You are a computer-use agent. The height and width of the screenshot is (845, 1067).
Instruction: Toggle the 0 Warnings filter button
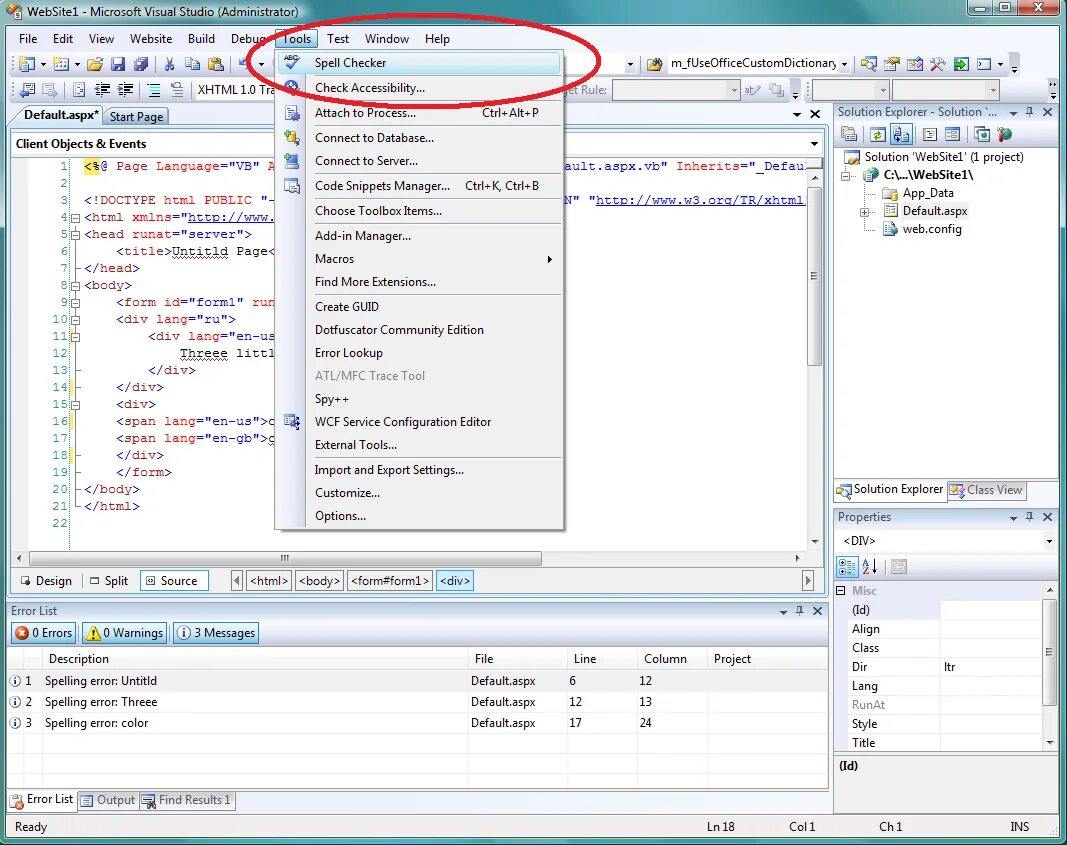point(124,633)
